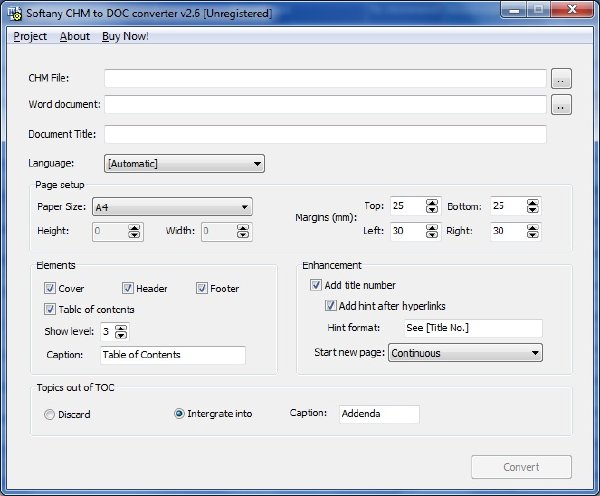Select the Discard radio button
The height and width of the screenshot is (496, 600).
coord(49,414)
